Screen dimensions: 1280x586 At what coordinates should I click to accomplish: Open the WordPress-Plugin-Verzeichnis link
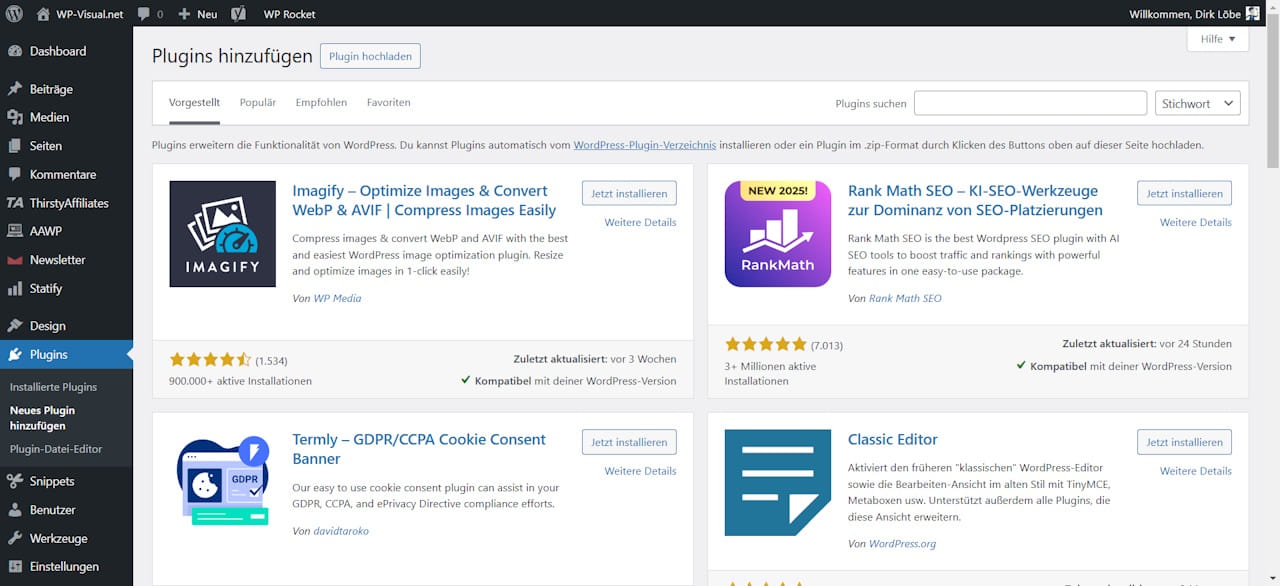(645, 145)
